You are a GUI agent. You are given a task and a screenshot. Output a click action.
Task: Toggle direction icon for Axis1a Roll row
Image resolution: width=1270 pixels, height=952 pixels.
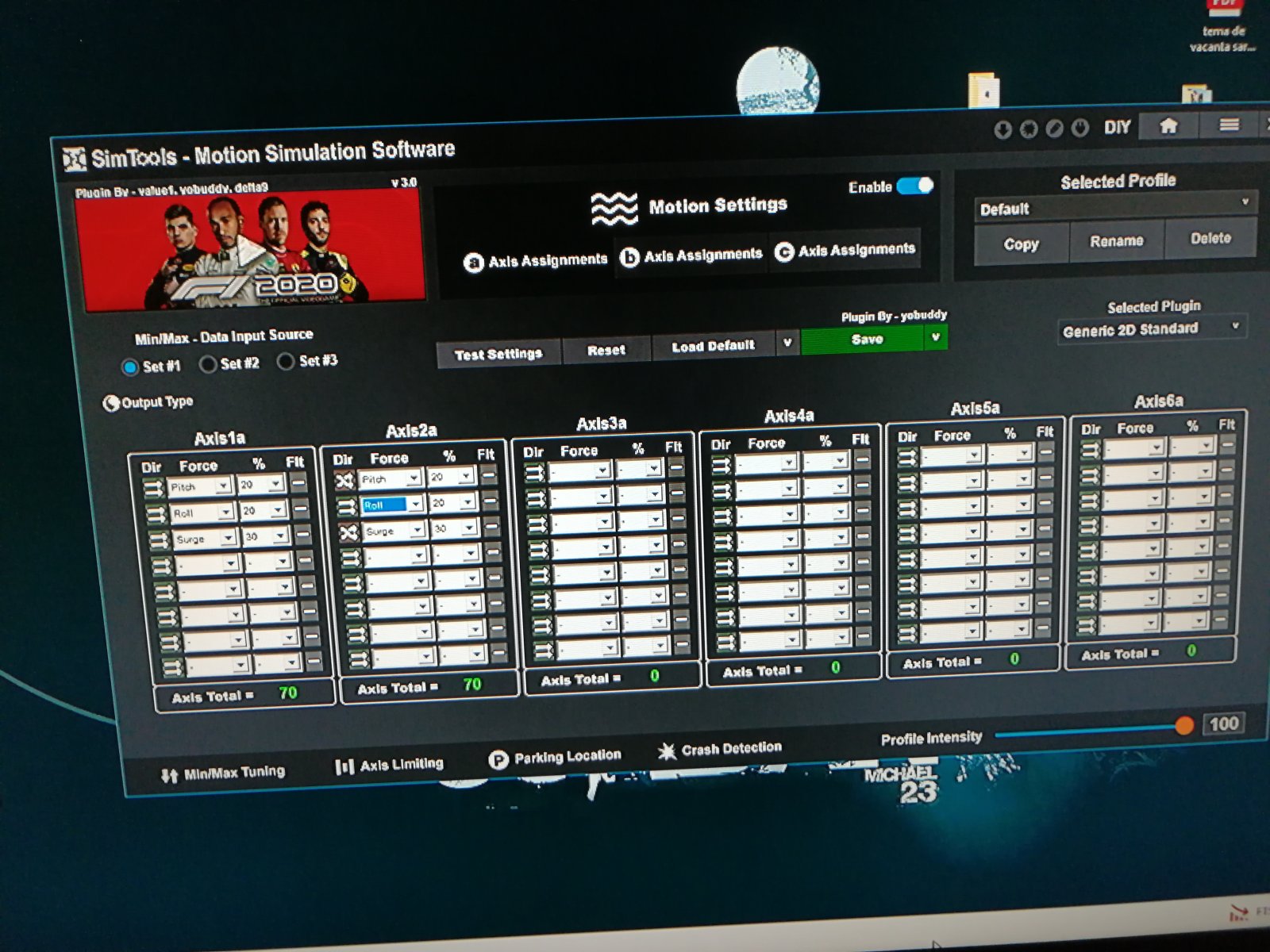pyautogui.click(x=156, y=516)
